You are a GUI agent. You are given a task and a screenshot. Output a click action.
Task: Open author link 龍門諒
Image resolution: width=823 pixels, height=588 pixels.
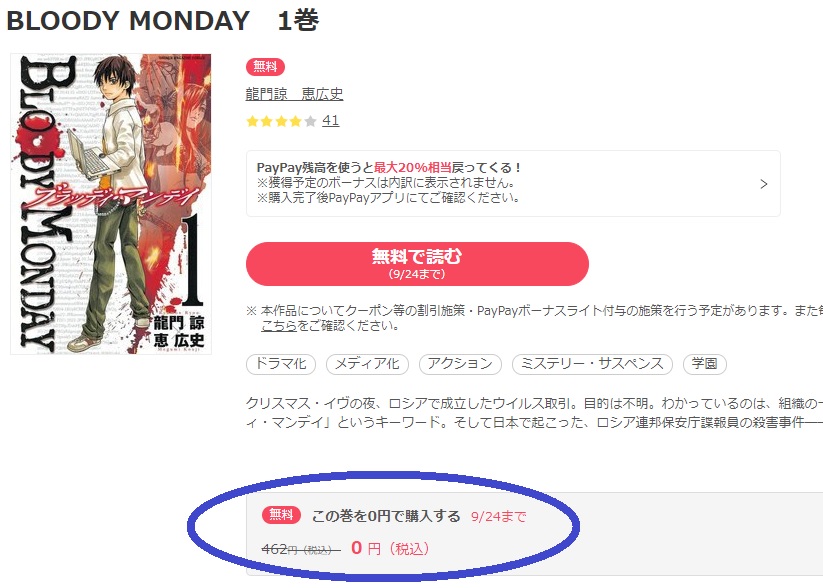tap(267, 94)
